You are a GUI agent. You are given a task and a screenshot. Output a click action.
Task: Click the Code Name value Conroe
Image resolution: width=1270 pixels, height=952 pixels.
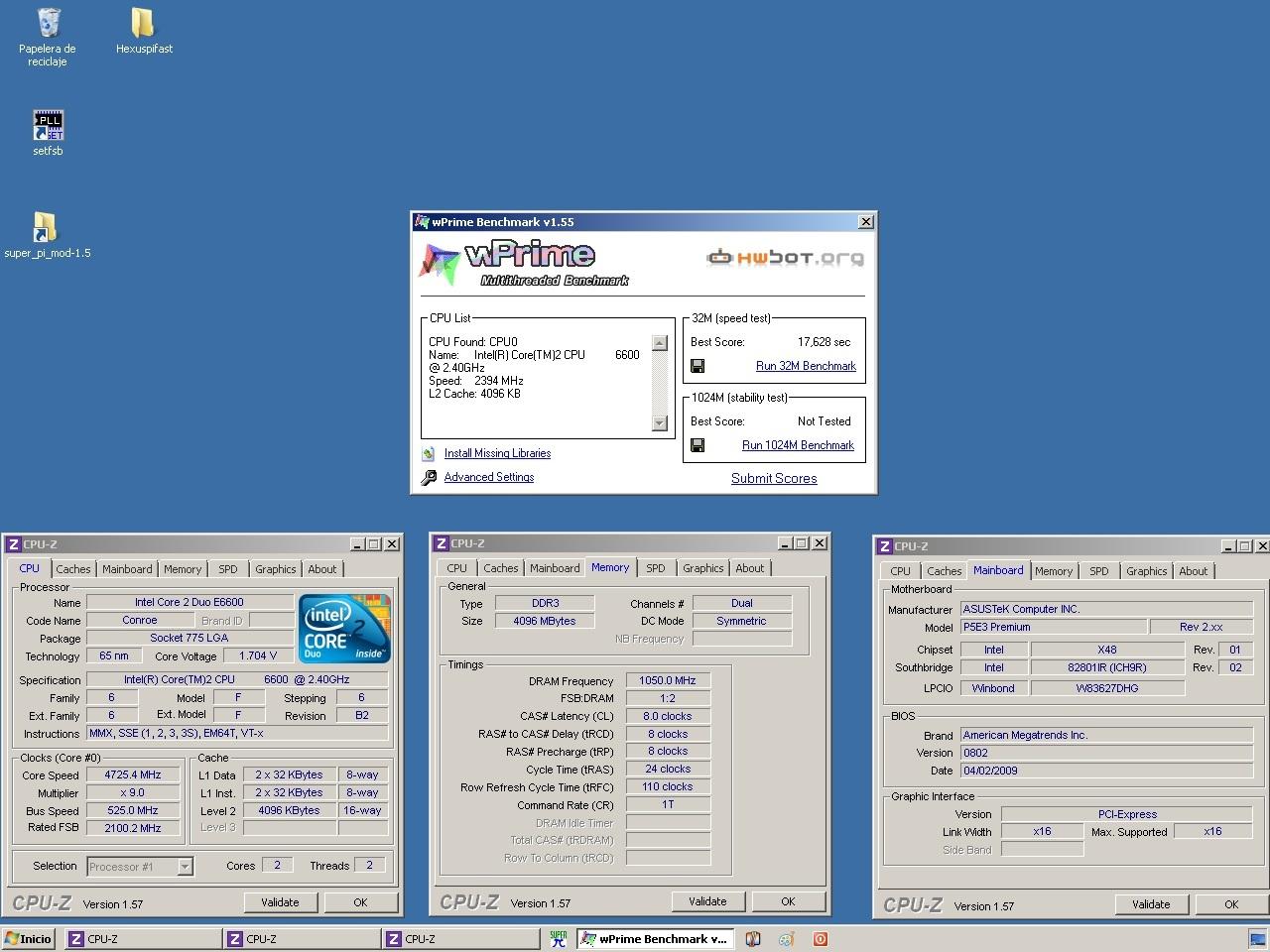click(x=140, y=620)
